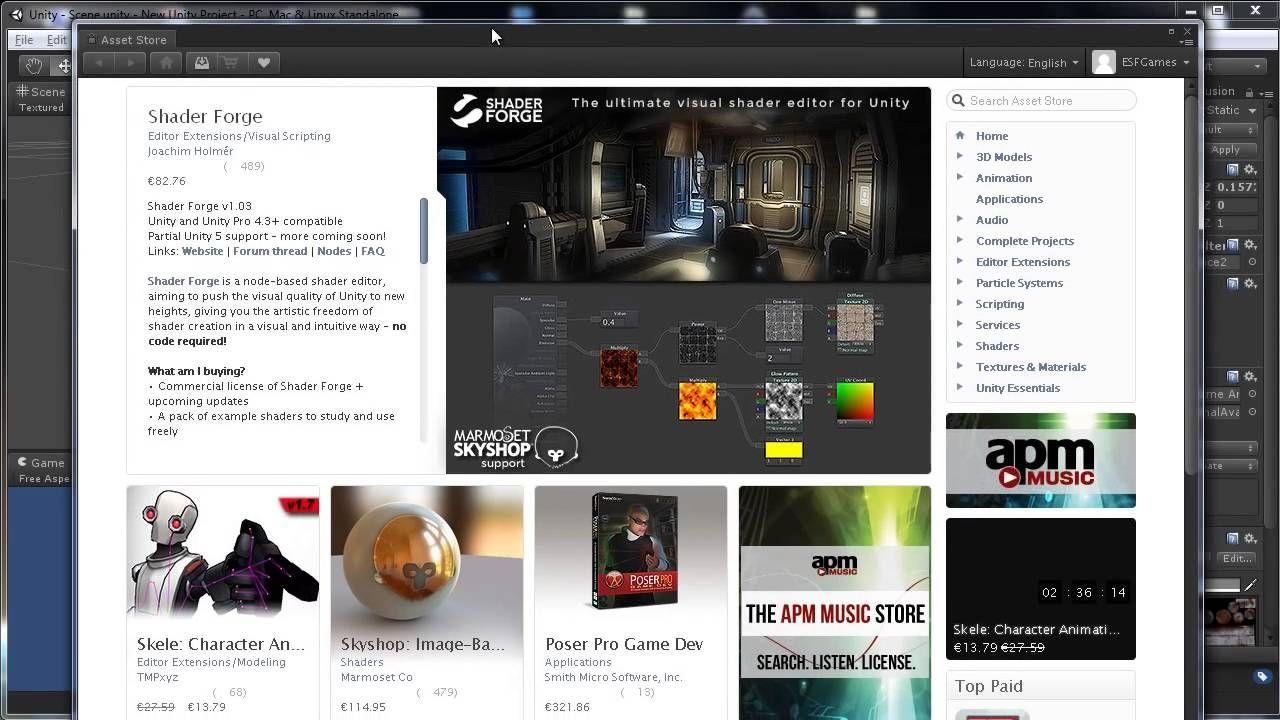Open the Skele timed sale countdown offer
The image size is (1280, 720).
(x=1041, y=589)
